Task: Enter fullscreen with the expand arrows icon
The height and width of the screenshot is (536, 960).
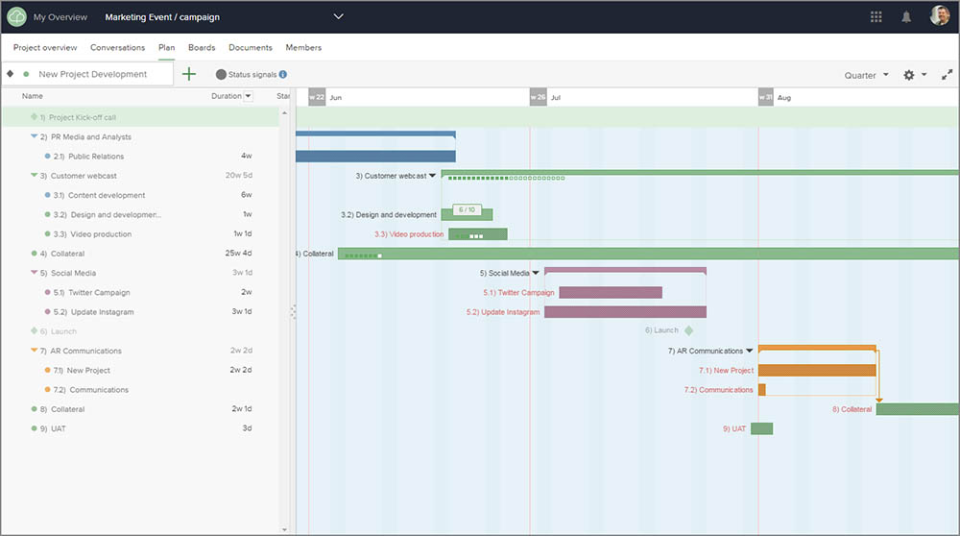Action: (x=947, y=75)
